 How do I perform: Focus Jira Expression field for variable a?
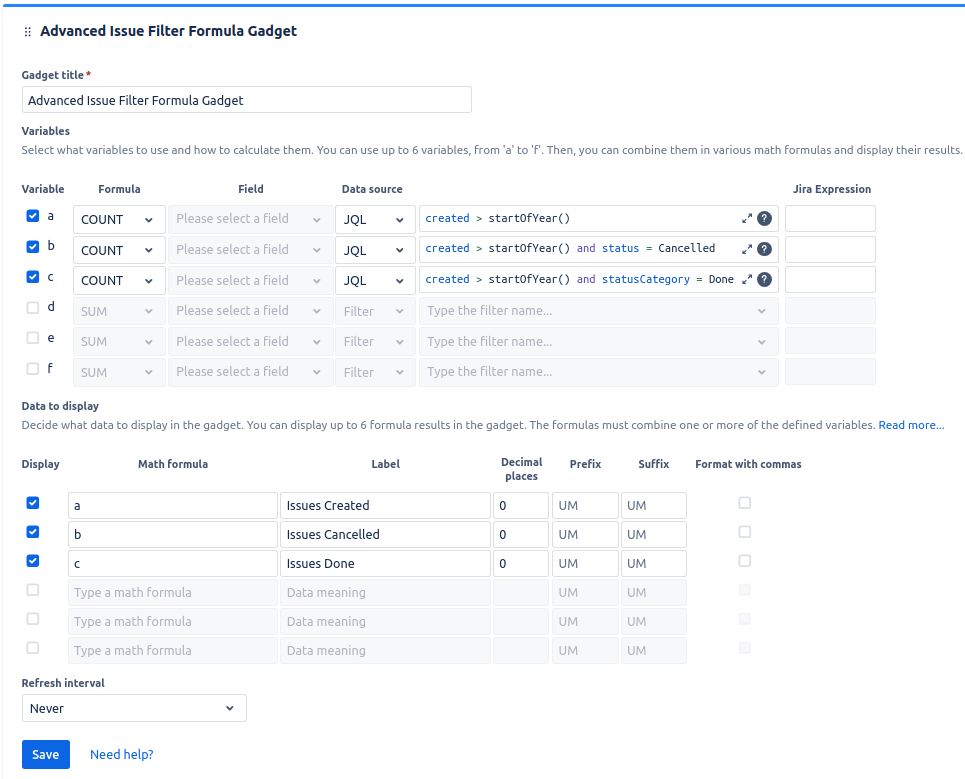coord(830,219)
